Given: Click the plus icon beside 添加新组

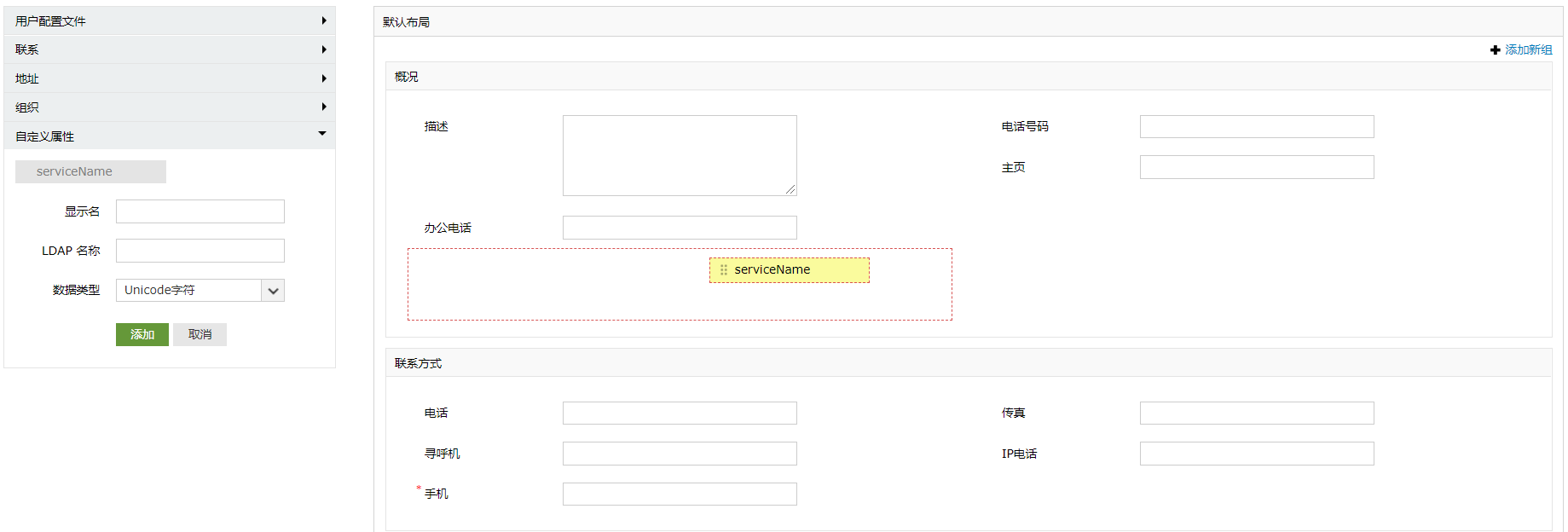Looking at the screenshot, I should (1495, 50).
